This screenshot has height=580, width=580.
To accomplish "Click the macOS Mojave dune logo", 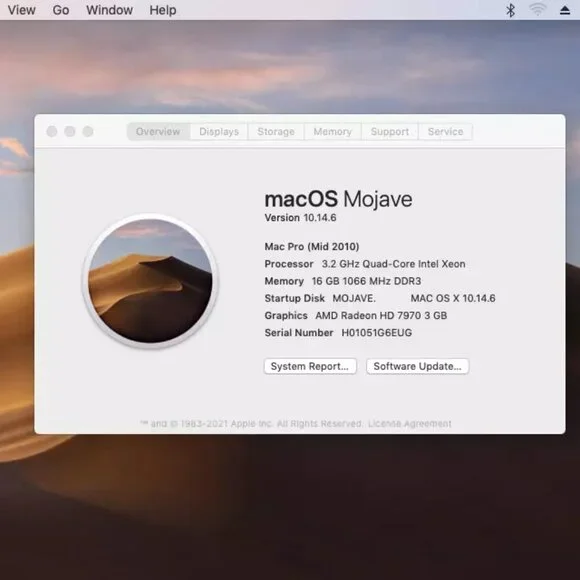I will click(x=150, y=281).
